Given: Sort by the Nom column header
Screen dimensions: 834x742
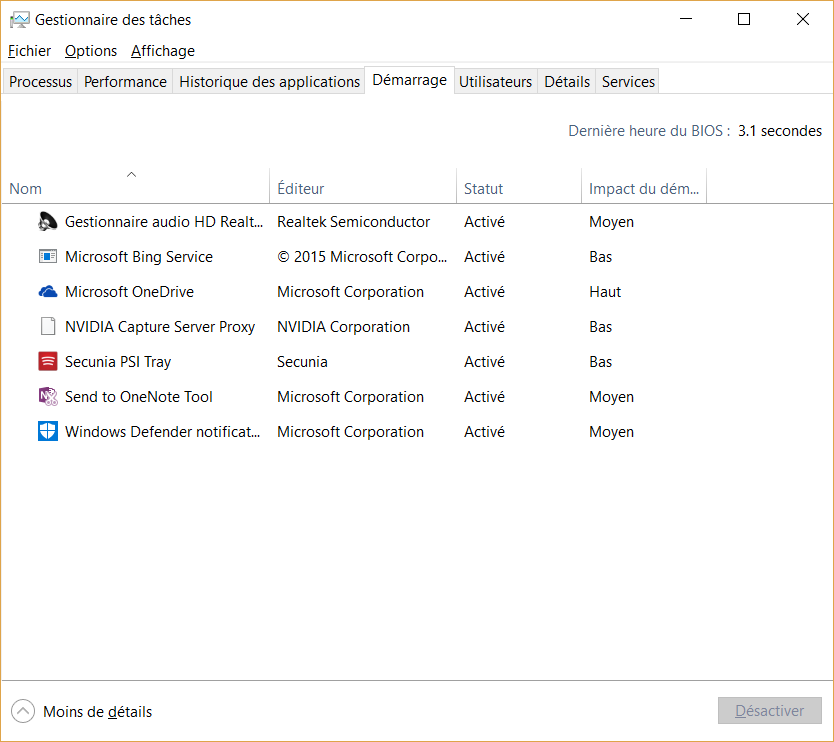Looking at the screenshot, I should pos(136,186).
